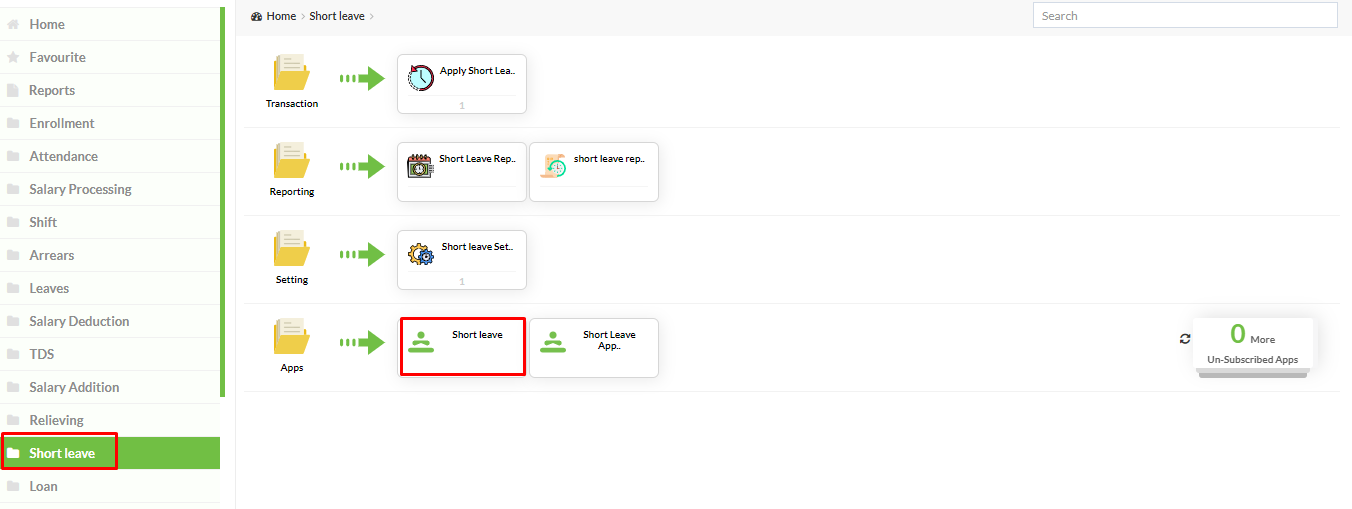The height and width of the screenshot is (509, 1352).
Task: Open Favourite in the sidebar
Action: click(x=110, y=57)
